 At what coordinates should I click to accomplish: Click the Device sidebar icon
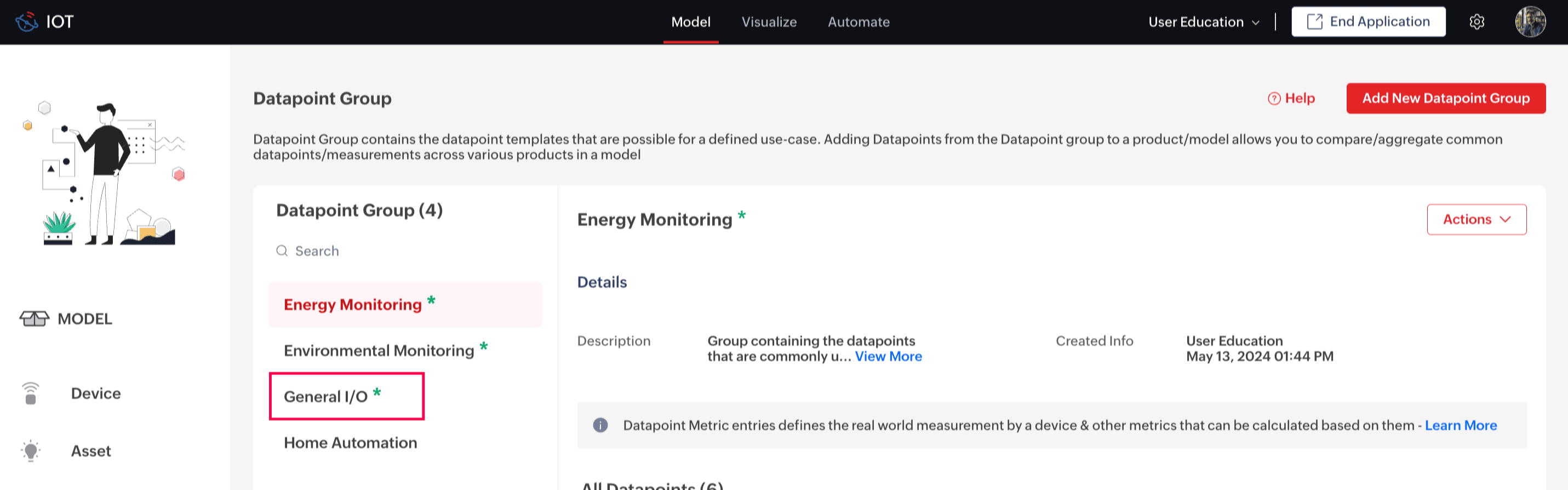[31, 393]
